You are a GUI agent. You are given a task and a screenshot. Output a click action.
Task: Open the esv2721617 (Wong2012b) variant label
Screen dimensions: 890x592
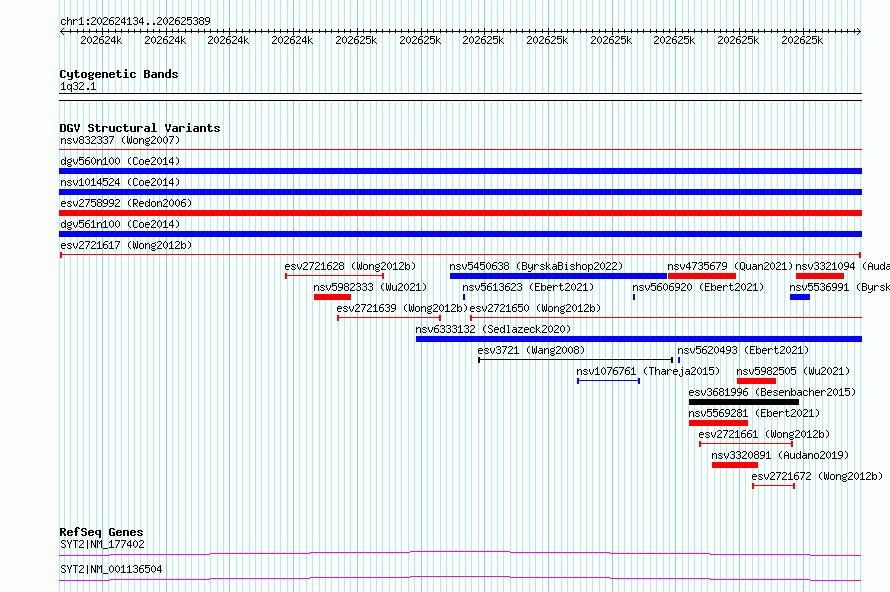tap(126, 245)
